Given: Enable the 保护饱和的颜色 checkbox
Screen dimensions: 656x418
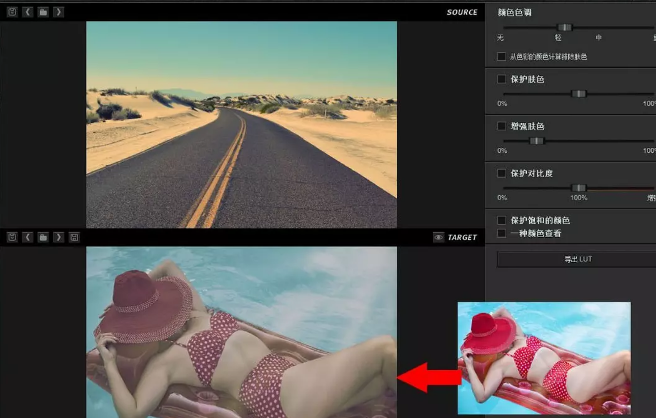Looking at the screenshot, I should point(501,220).
